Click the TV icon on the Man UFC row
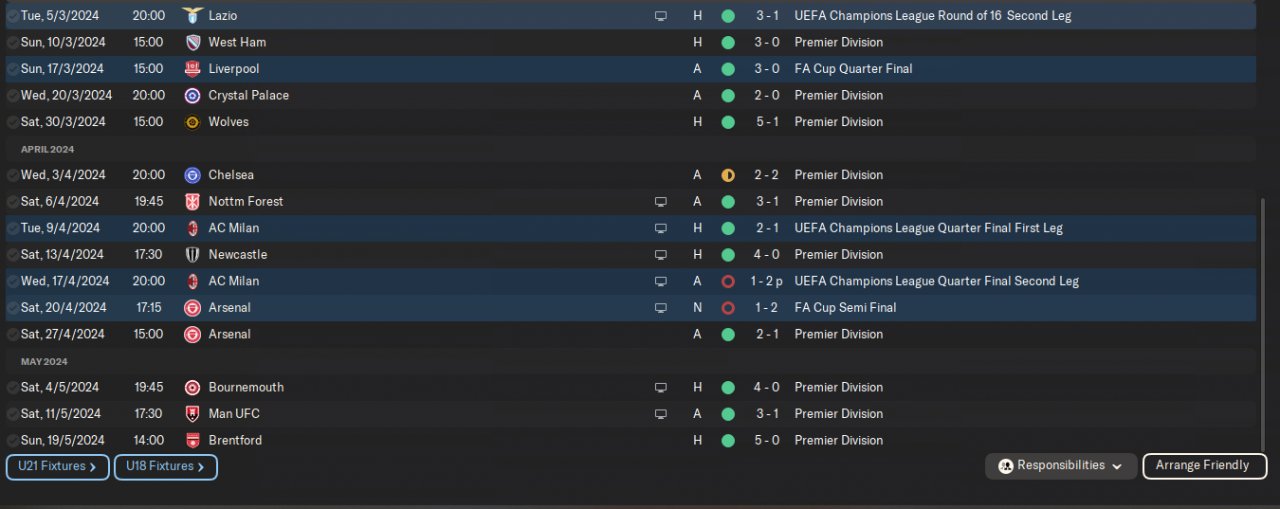This screenshot has width=1280, height=509. 660,414
